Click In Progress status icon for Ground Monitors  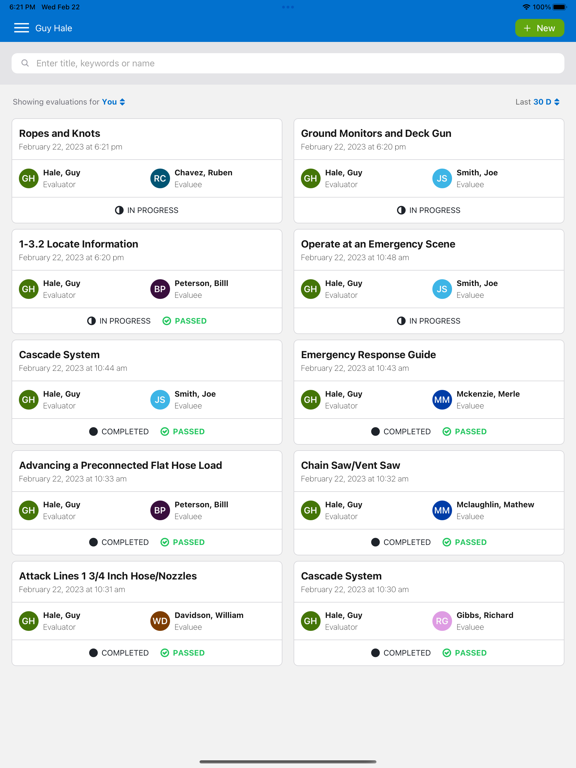pos(401,210)
